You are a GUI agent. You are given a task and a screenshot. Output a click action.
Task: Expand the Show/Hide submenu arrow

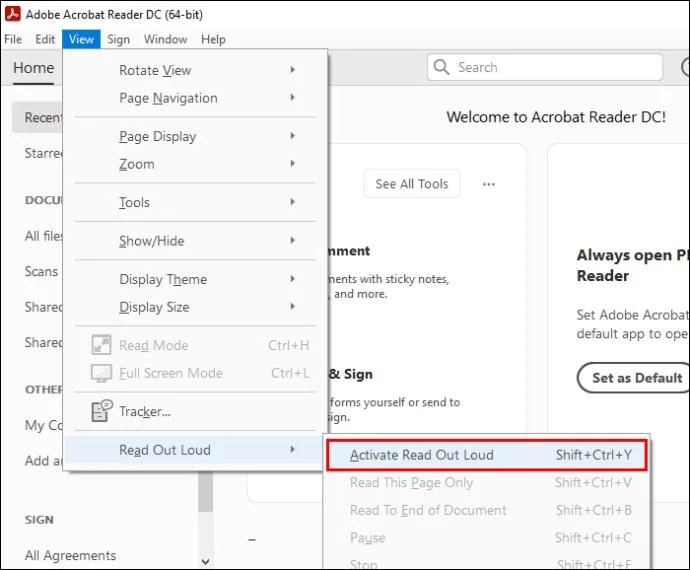point(293,240)
